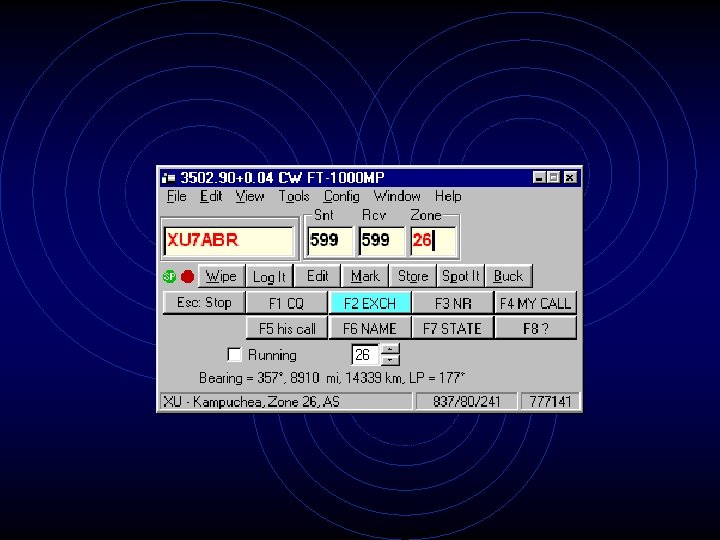
Task: Click the Mark button
Action: (365, 276)
